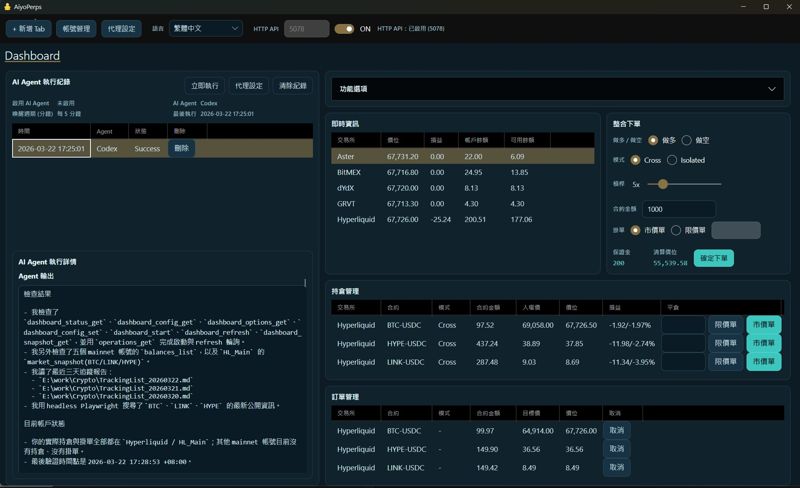Choose Cross margin mode

pos(635,160)
